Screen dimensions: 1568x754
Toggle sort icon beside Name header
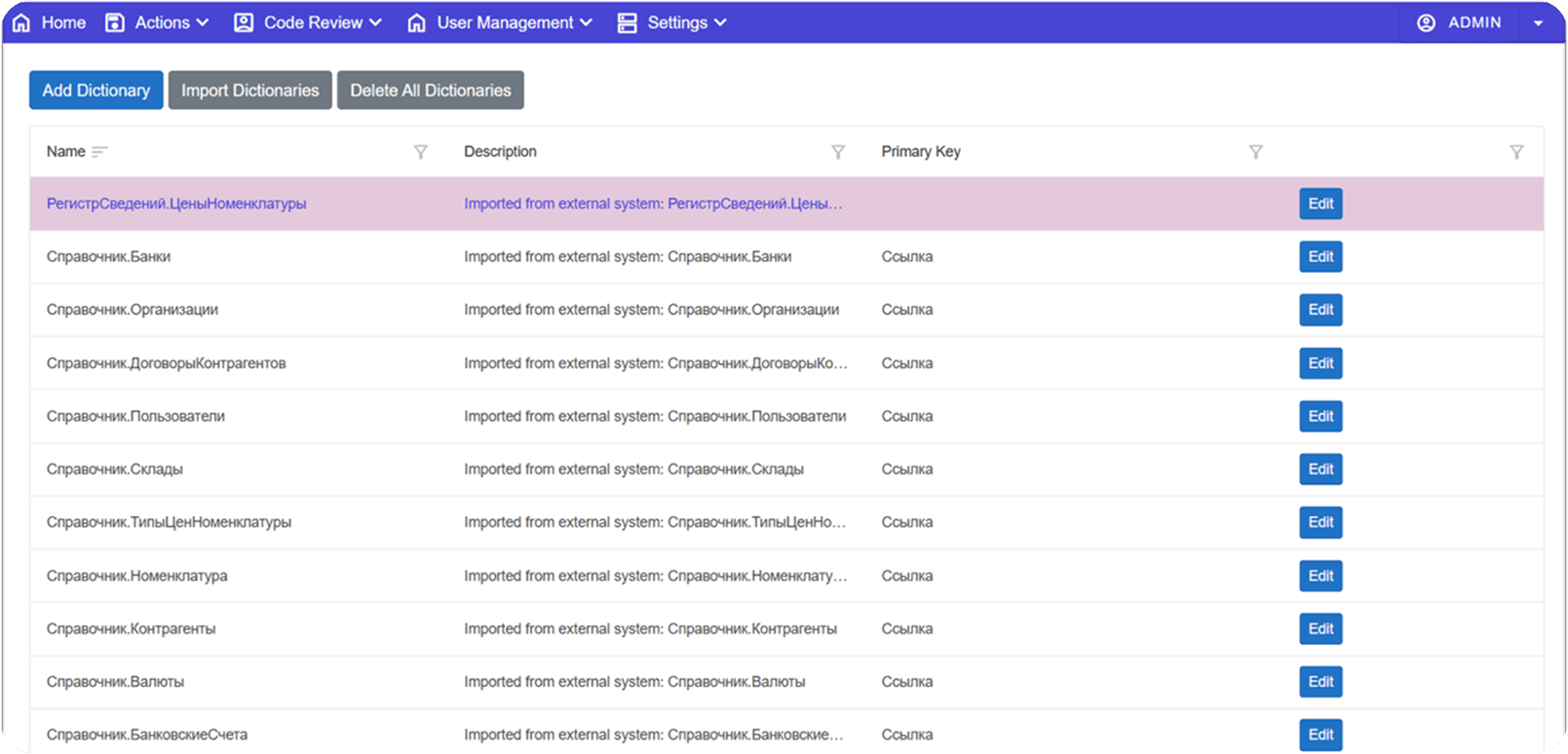coord(99,152)
